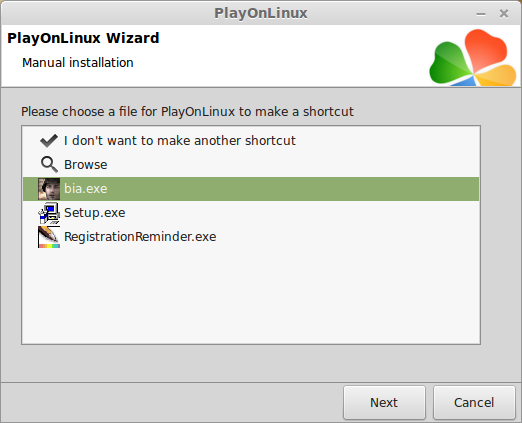Close the PlayOnLinux window with the X
522x423 pixels.
pos(504,14)
